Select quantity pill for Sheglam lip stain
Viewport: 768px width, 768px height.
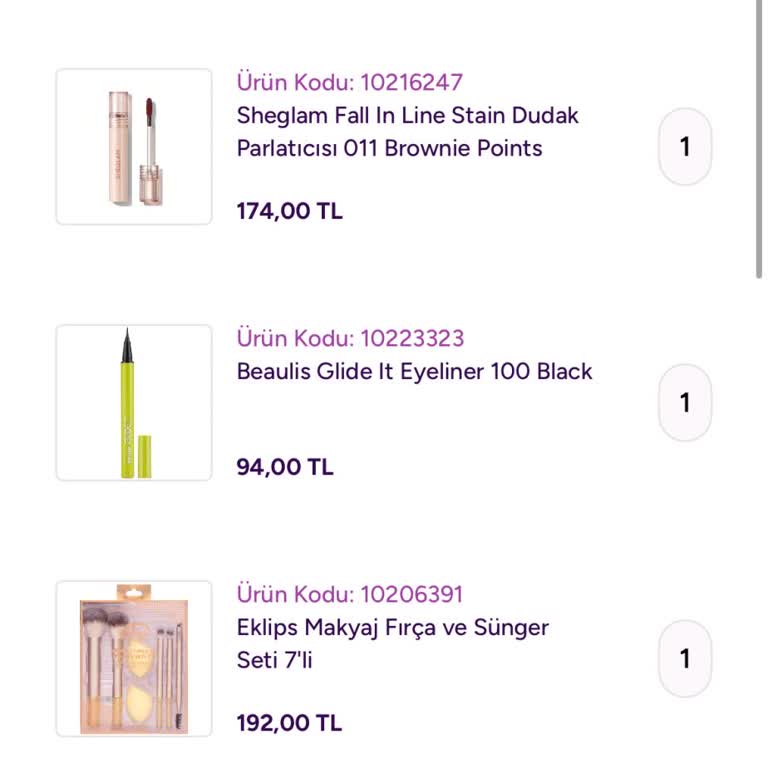(x=685, y=146)
